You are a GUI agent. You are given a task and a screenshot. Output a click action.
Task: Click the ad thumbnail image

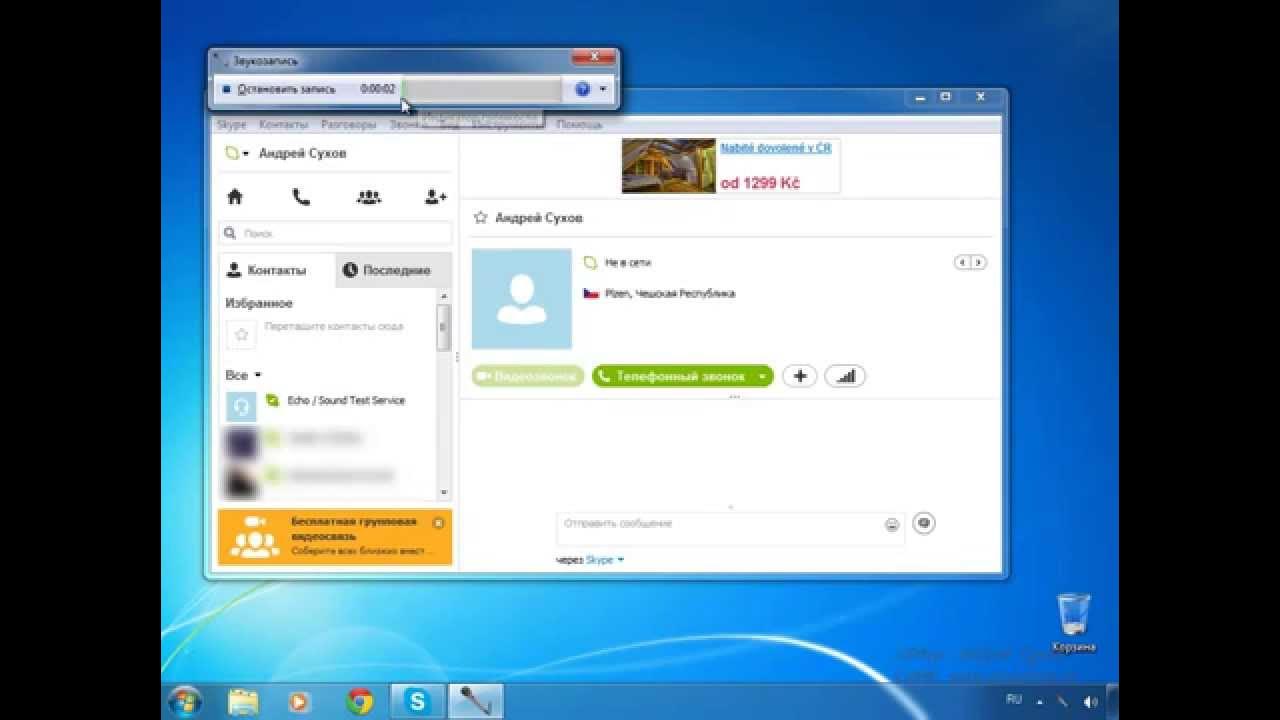coord(668,165)
